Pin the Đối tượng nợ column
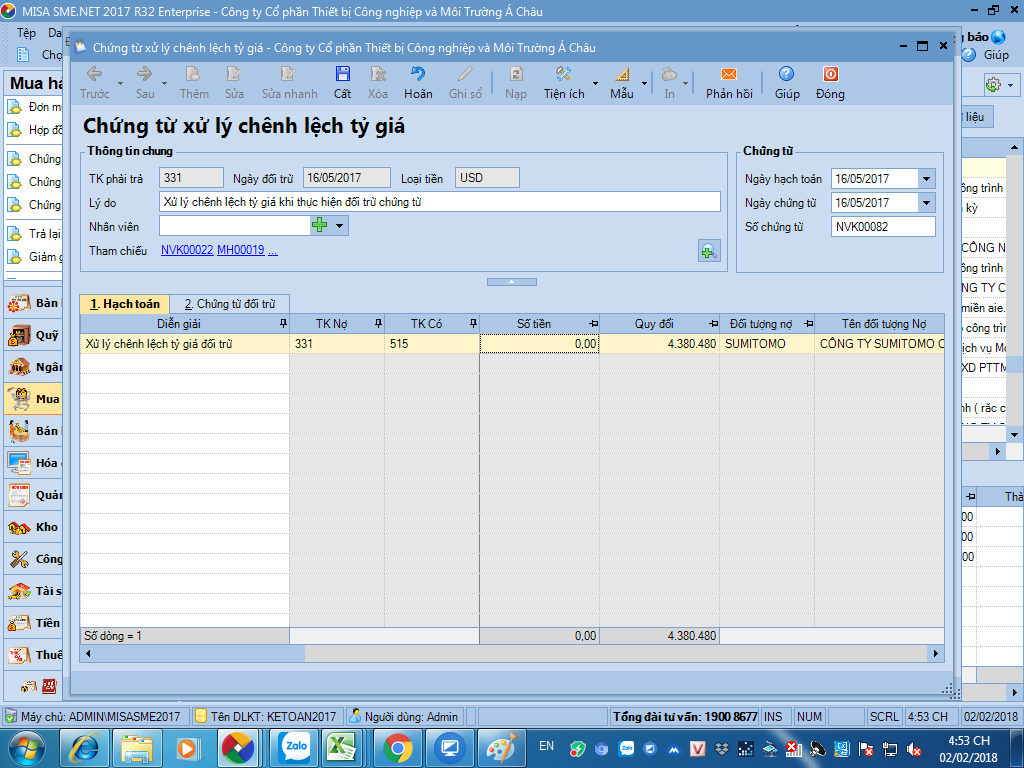The width and height of the screenshot is (1024, 768). 808,324
